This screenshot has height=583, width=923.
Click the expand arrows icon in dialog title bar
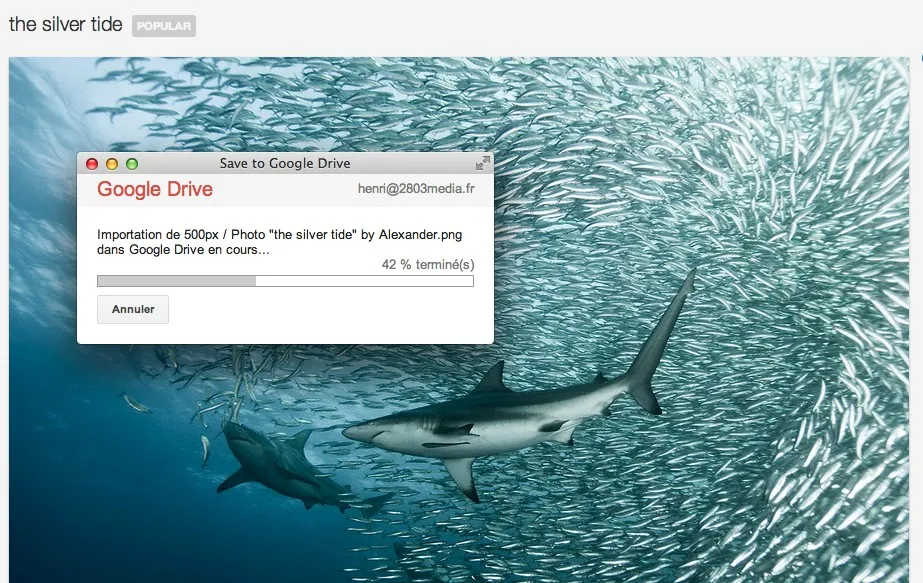click(483, 163)
